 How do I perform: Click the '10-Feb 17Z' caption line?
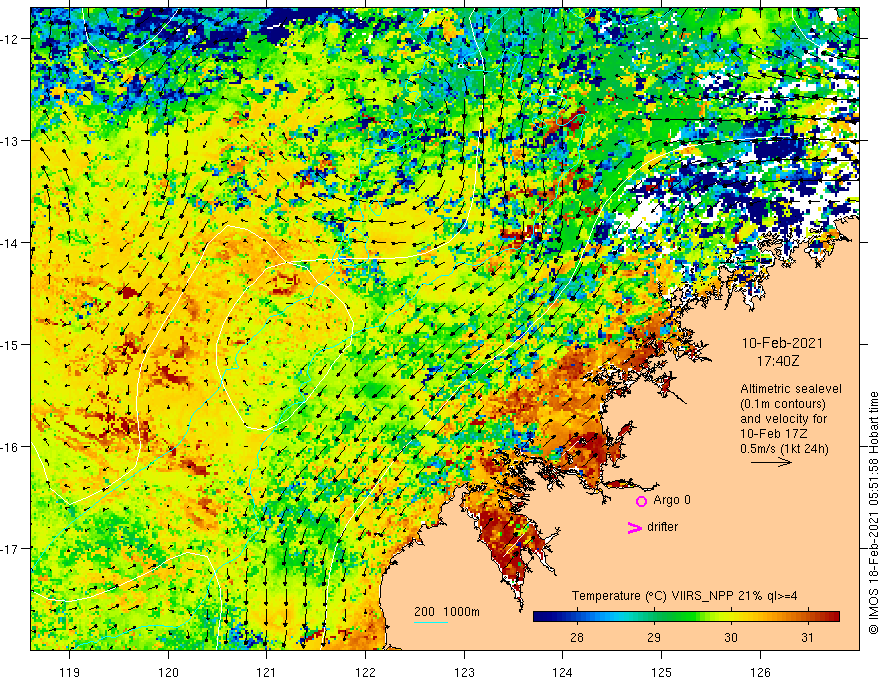(x=771, y=434)
